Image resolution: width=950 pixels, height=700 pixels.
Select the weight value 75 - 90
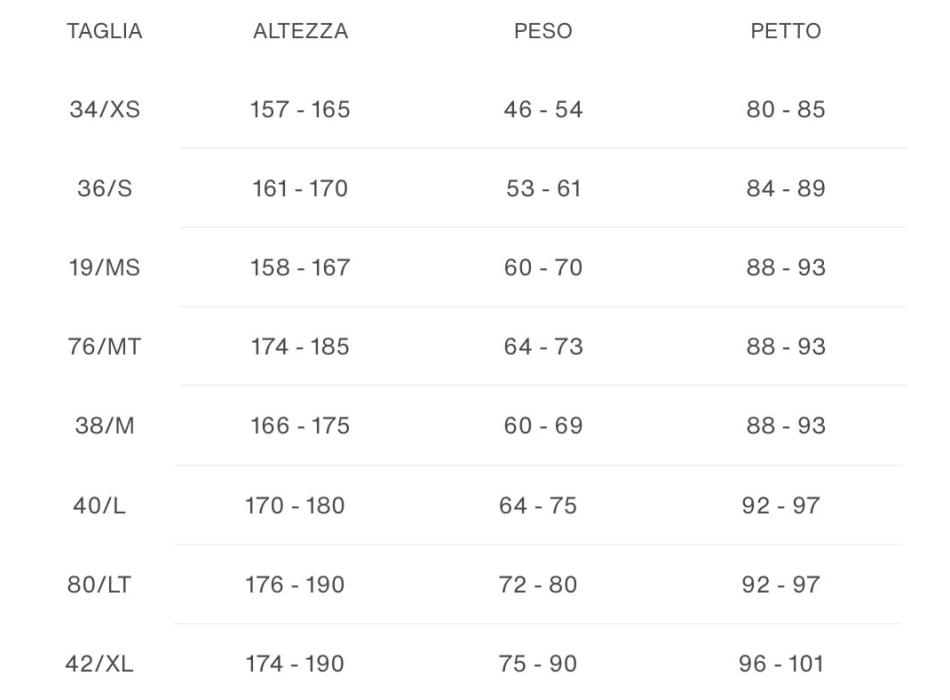tap(538, 664)
